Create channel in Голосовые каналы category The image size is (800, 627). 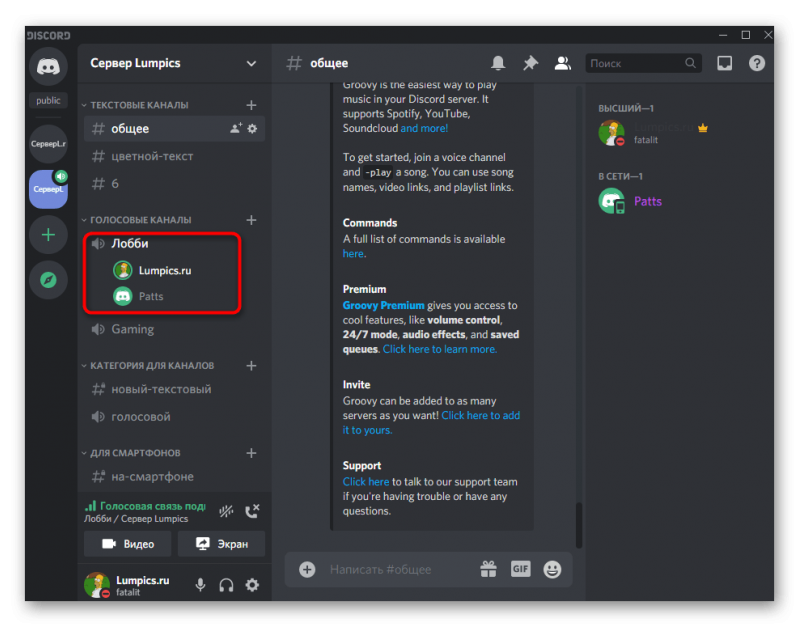252,220
